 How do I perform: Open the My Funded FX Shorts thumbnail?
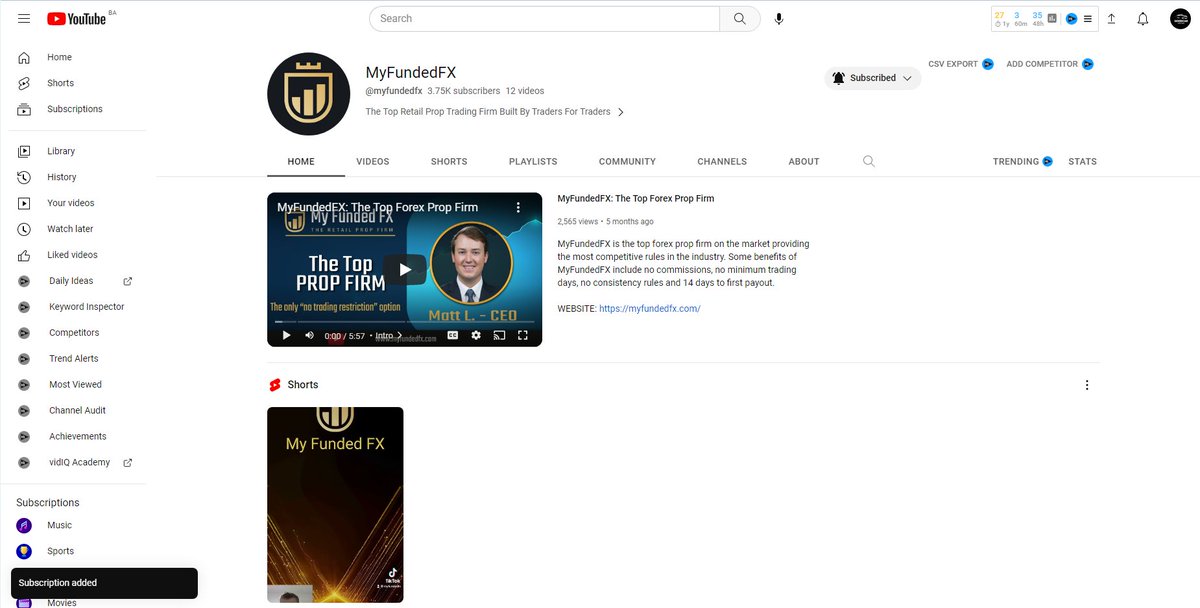pos(335,505)
